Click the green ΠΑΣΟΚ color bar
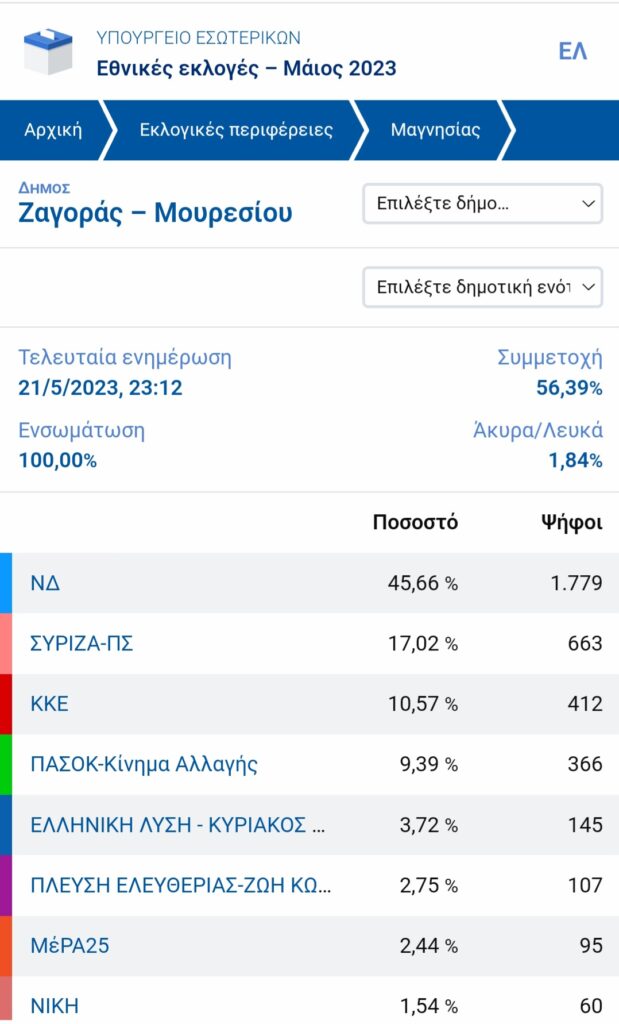Screen dimensions: 619x1024 (6, 765)
